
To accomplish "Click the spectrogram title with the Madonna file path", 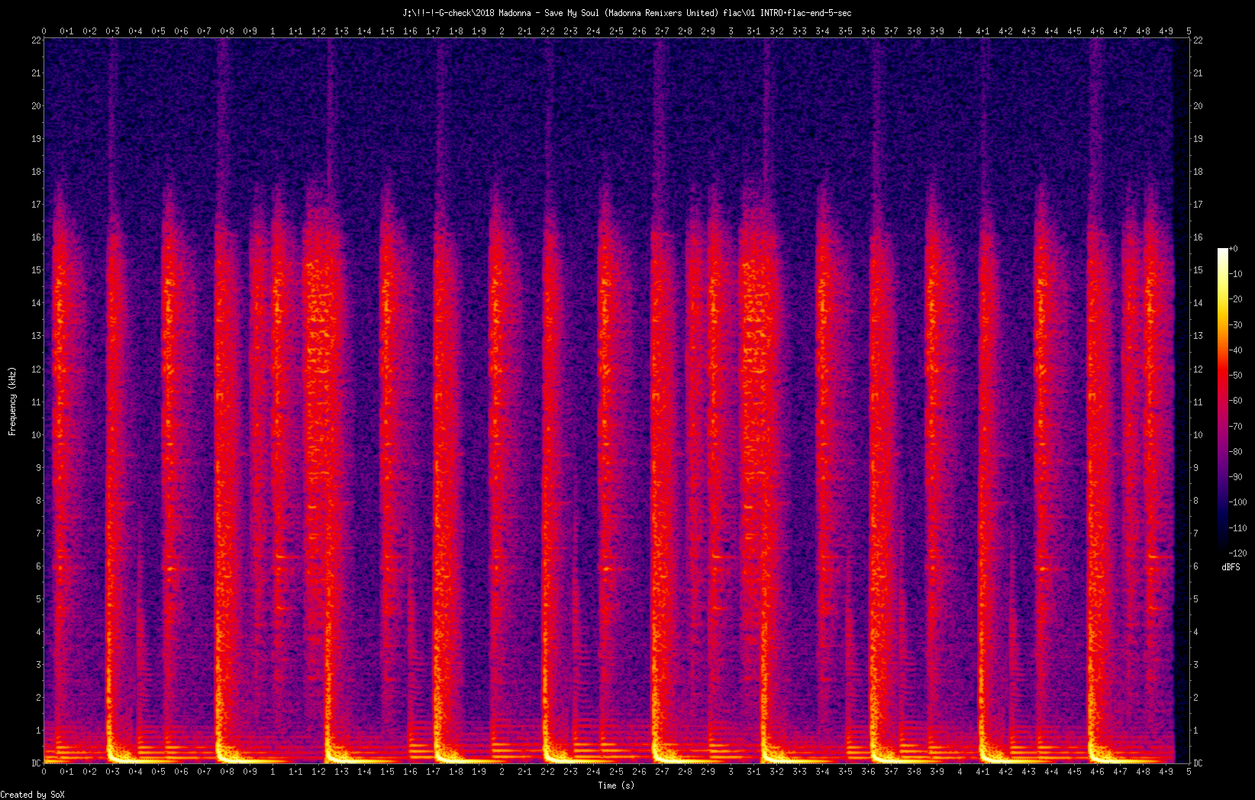I will [x=627, y=12].
